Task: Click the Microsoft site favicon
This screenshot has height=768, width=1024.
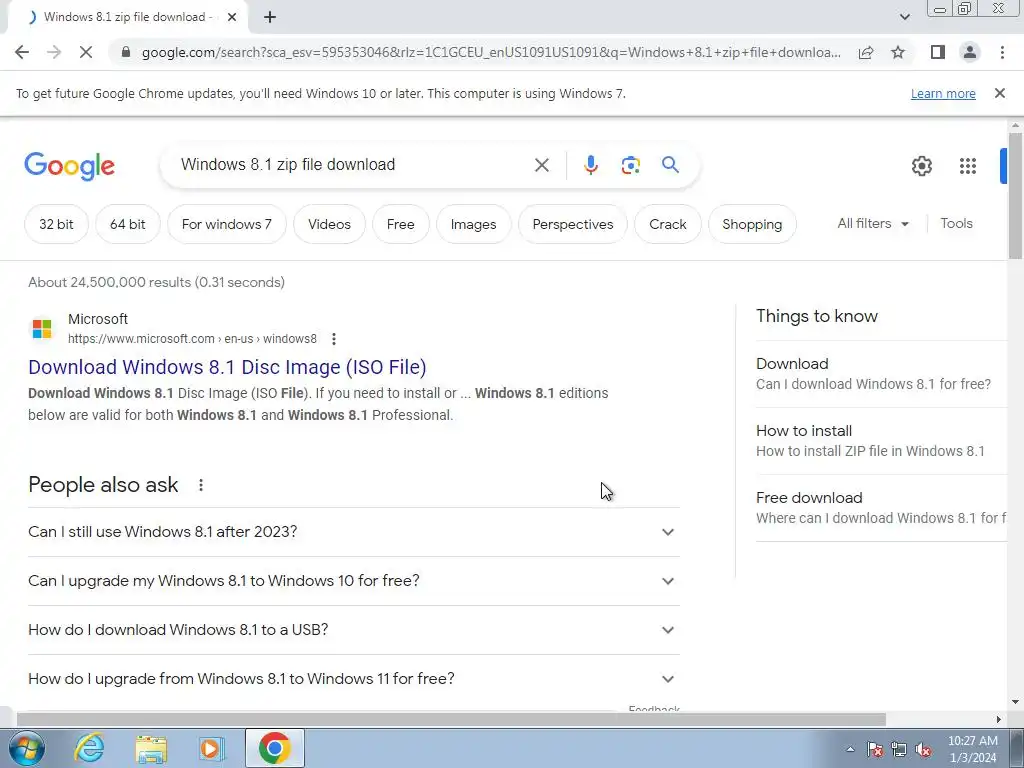Action: [42, 328]
